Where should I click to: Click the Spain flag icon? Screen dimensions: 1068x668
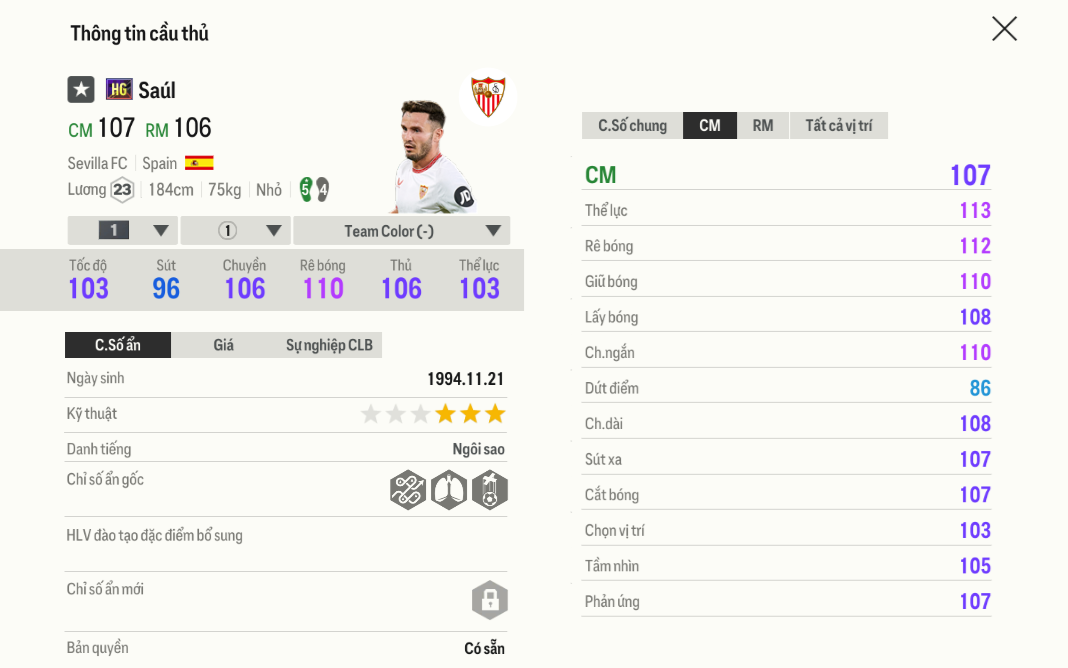(x=199, y=163)
